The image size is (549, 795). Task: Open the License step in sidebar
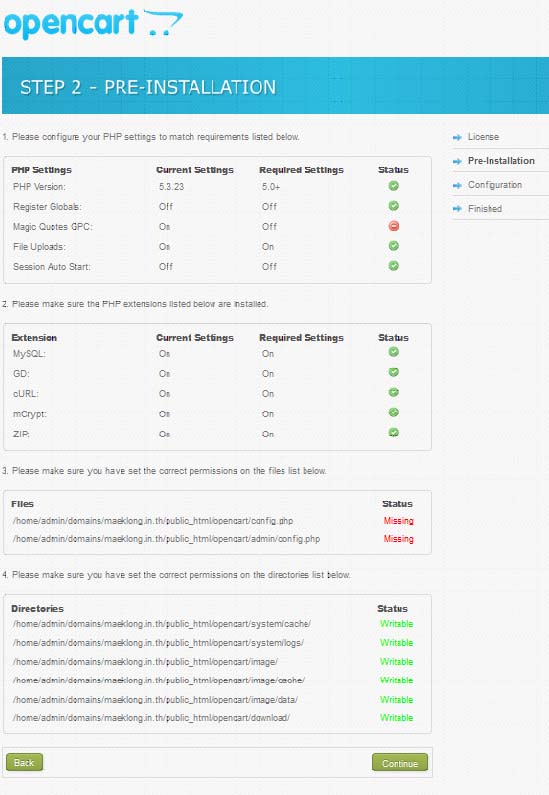click(x=483, y=137)
